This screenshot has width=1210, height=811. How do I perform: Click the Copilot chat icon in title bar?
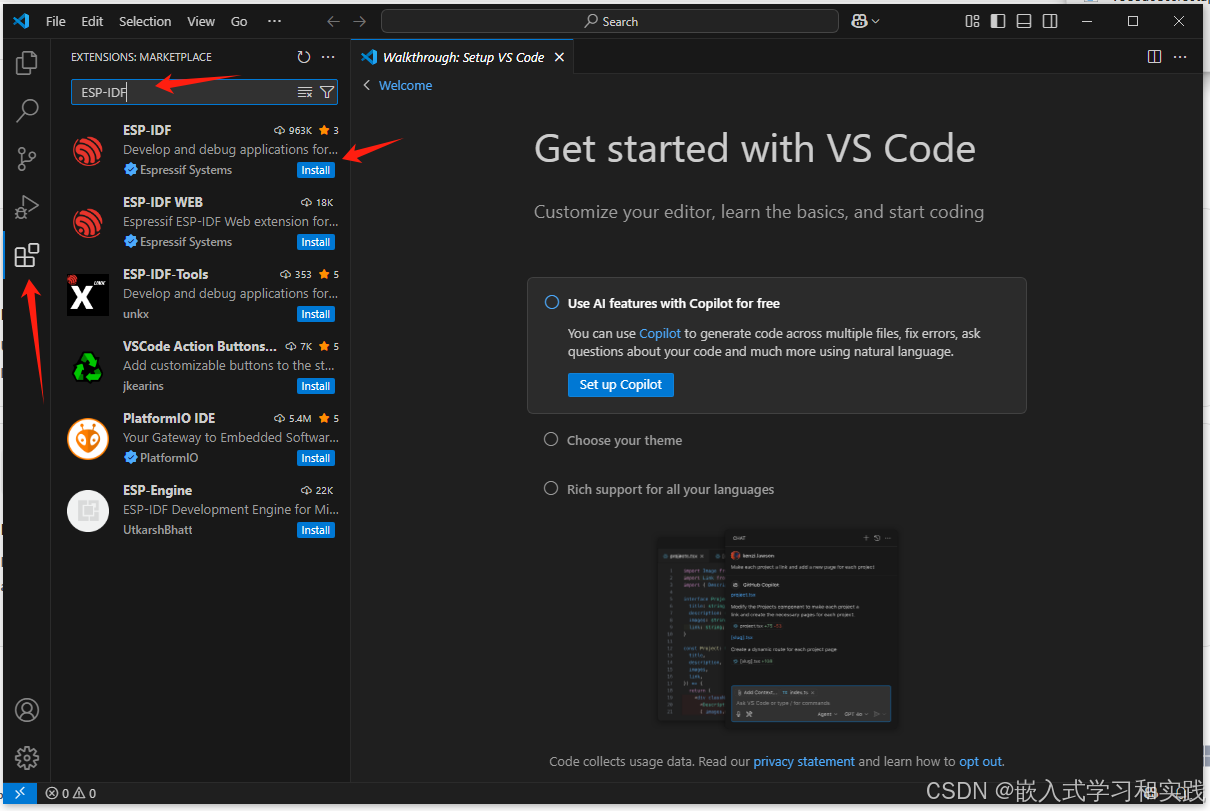[859, 21]
